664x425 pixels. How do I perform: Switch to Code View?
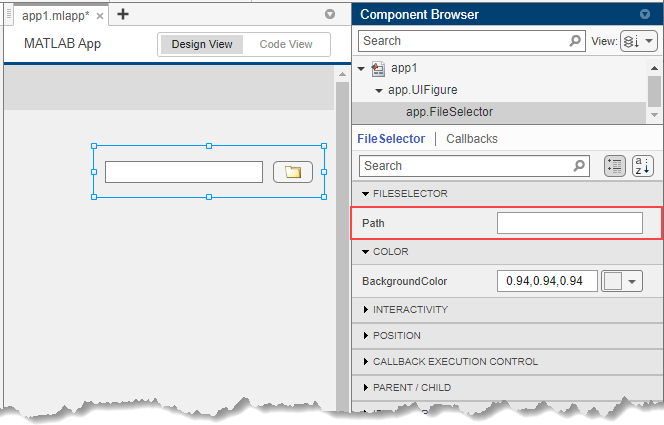tap(286, 44)
